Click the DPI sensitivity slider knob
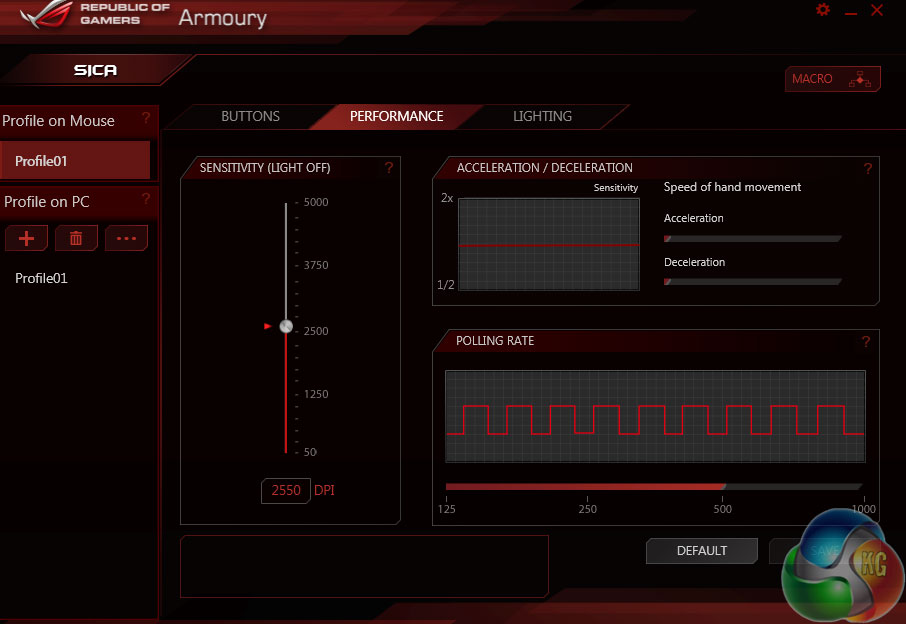The width and height of the screenshot is (906, 624). (286, 326)
